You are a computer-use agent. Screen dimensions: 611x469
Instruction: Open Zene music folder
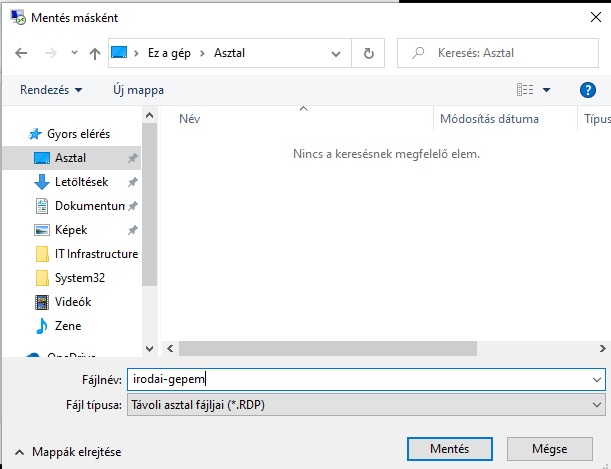click(67, 326)
